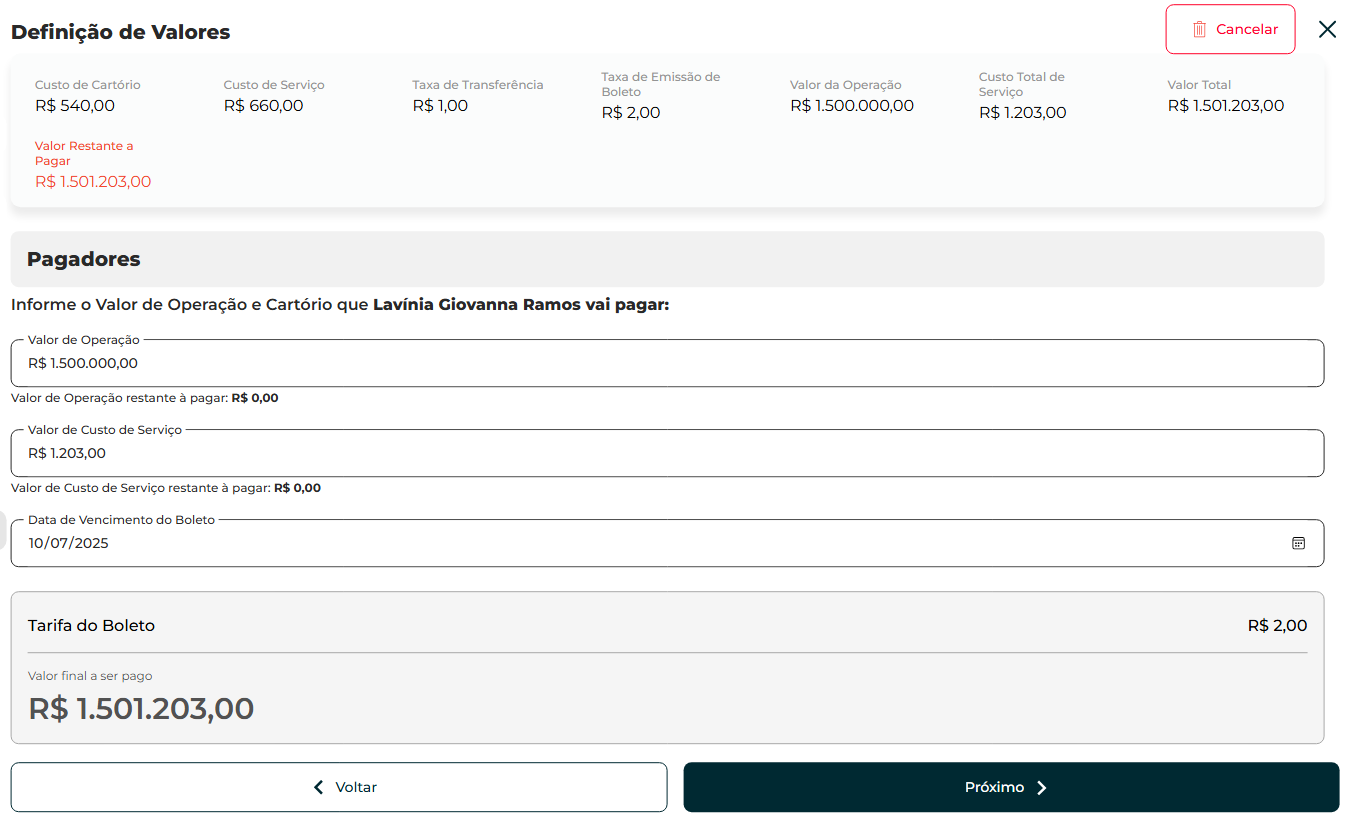Image resolution: width=1348 pixels, height=821 pixels.
Task: Close the Definição de Valores dialog
Action: point(1327,29)
